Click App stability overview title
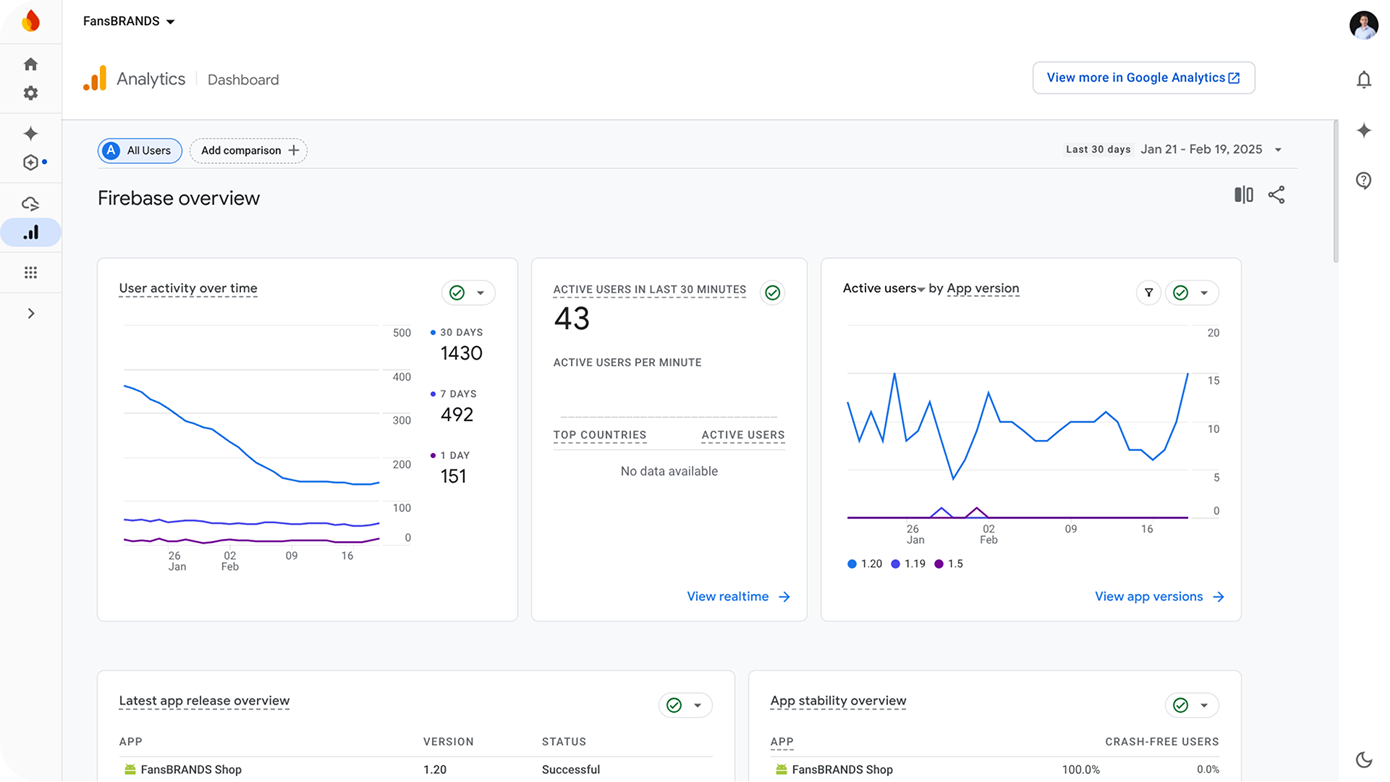Screen dimensions: 1390x782 tap(838, 701)
